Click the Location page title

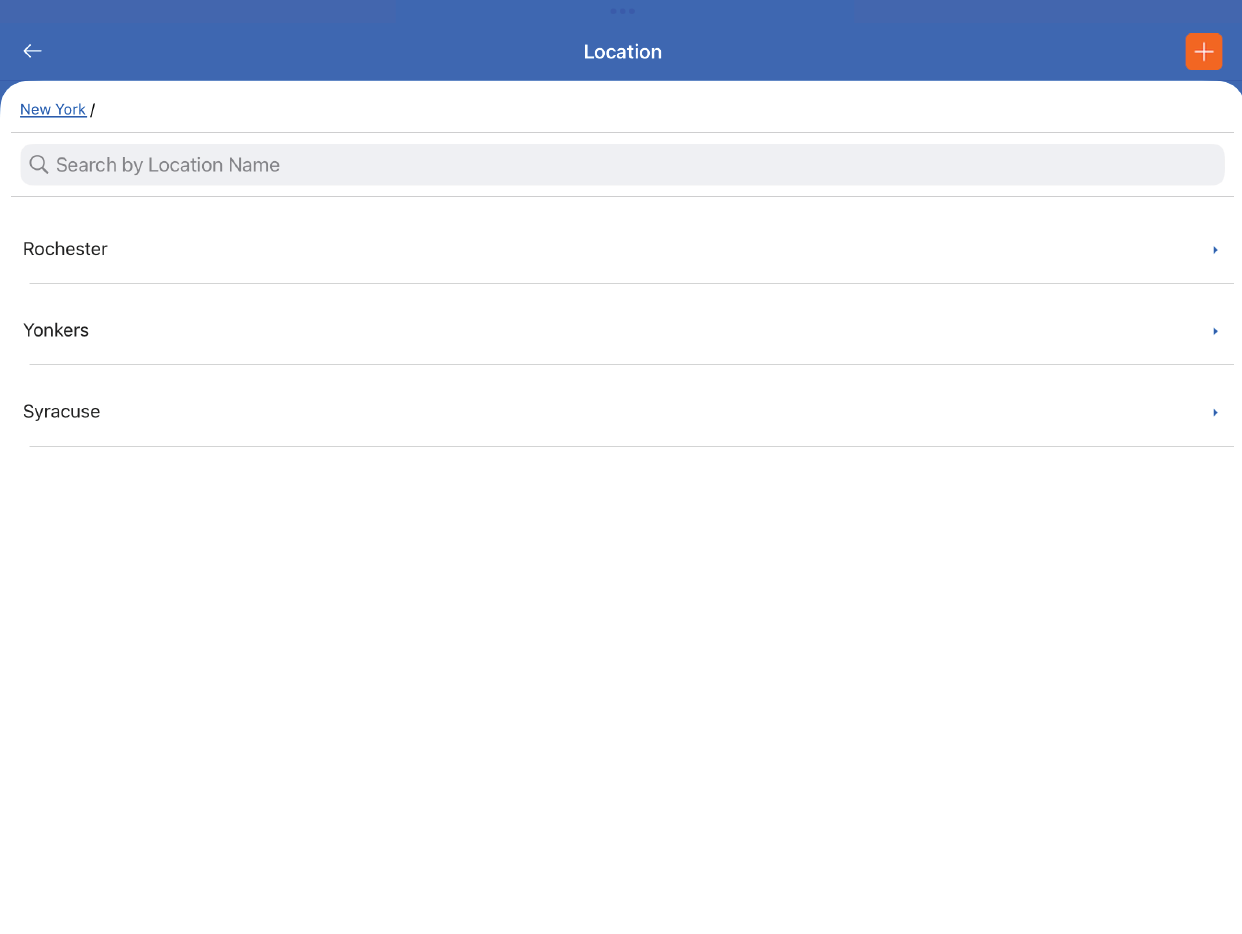click(x=622, y=52)
